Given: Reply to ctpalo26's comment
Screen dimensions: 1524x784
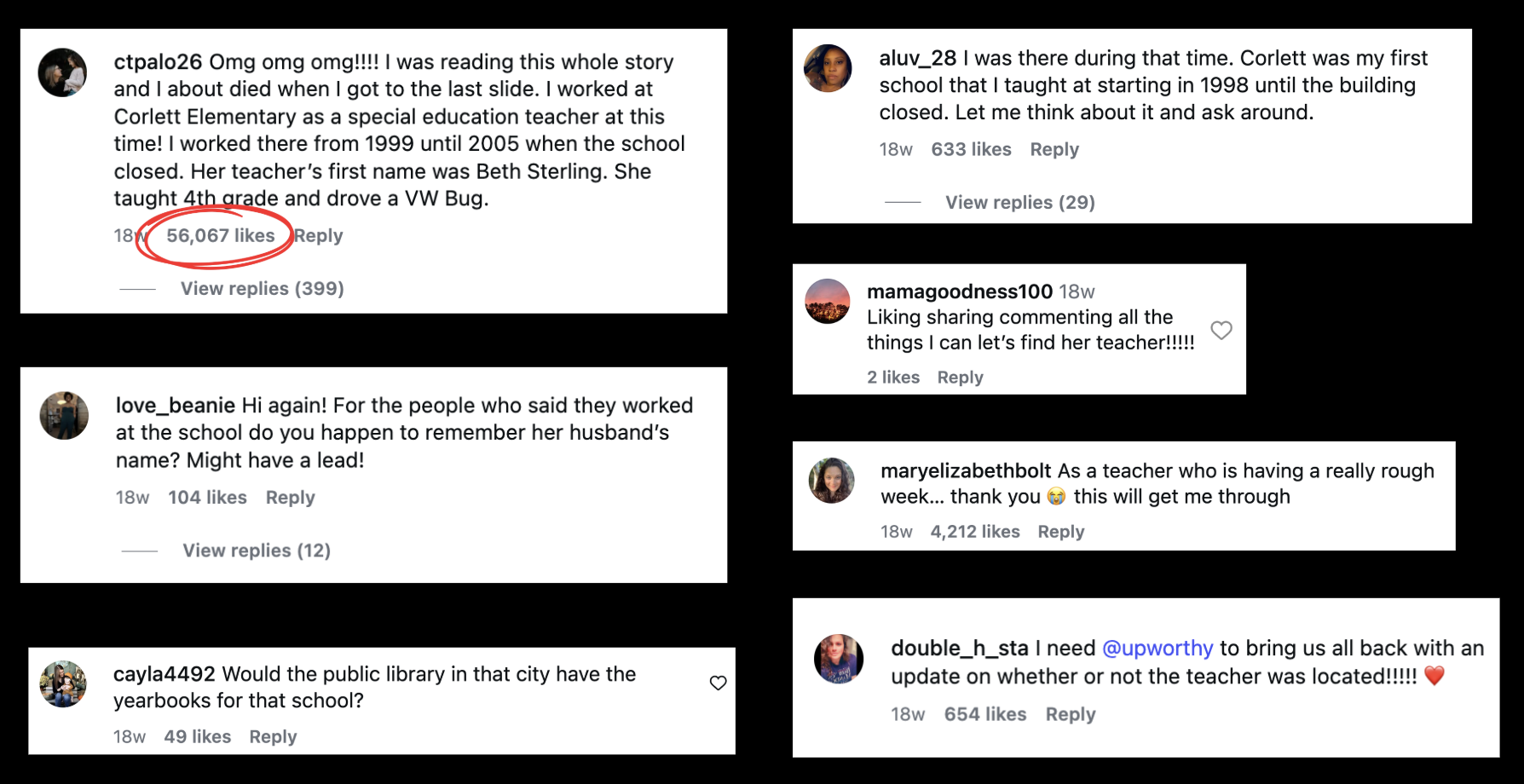Looking at the screenshot, I should pyautogui.click(x=319, y=236).
